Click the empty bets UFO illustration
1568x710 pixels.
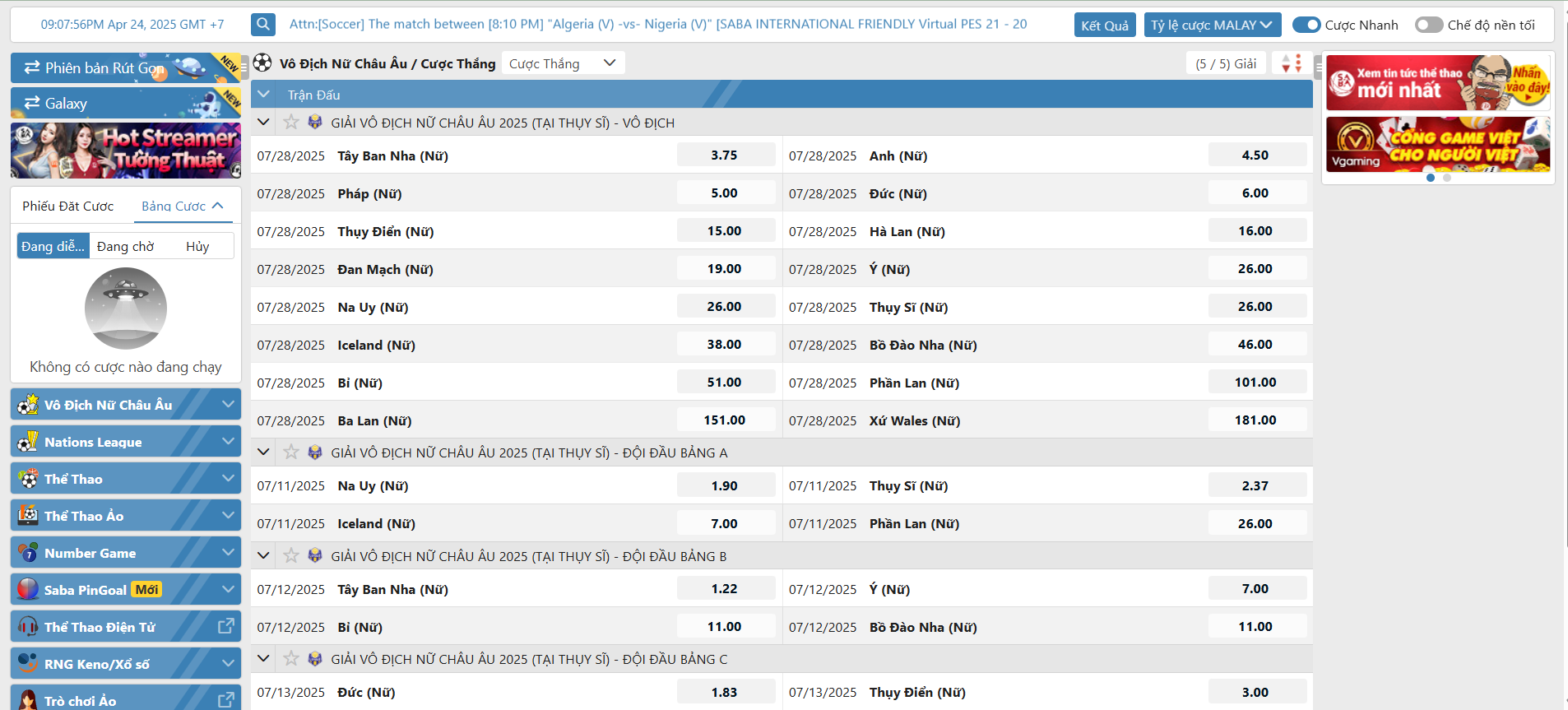(126, 309)
